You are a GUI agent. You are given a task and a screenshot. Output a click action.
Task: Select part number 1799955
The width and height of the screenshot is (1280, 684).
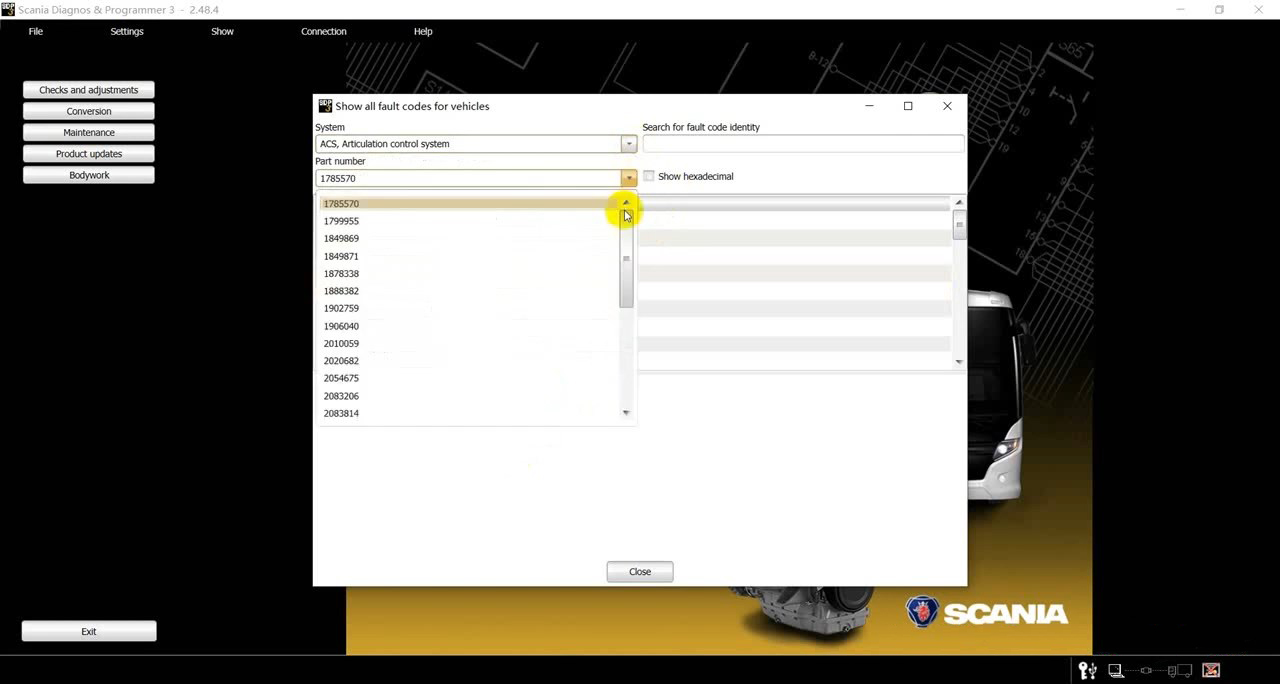(469, 221)
